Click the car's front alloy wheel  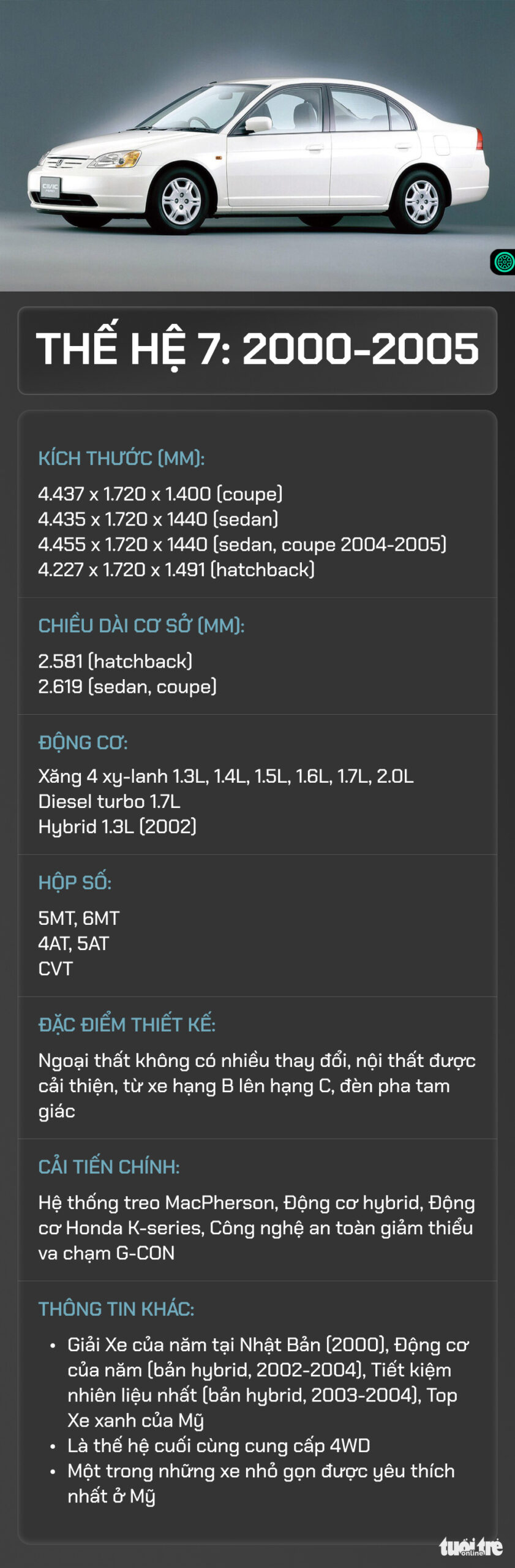click(x=181, y=201)
